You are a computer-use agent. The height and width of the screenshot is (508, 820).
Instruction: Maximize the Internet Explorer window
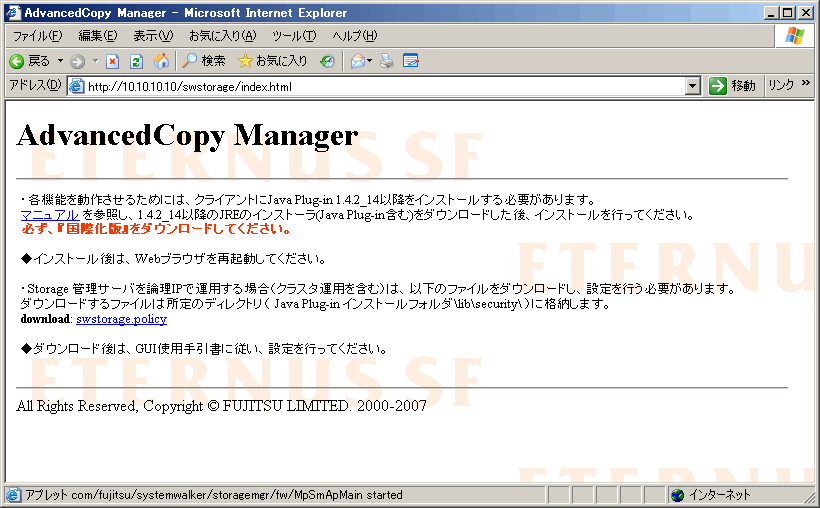787,13
